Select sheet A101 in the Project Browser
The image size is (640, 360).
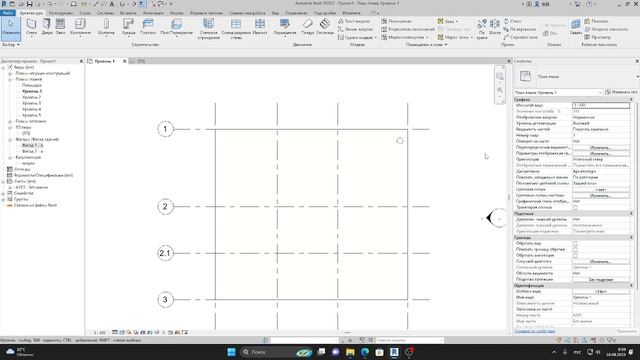(x=31, y=187)
